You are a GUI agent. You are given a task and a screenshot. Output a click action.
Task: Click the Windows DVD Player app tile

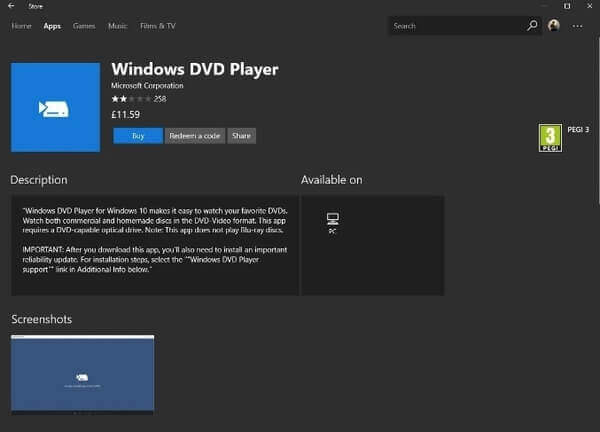pos(55,108)
